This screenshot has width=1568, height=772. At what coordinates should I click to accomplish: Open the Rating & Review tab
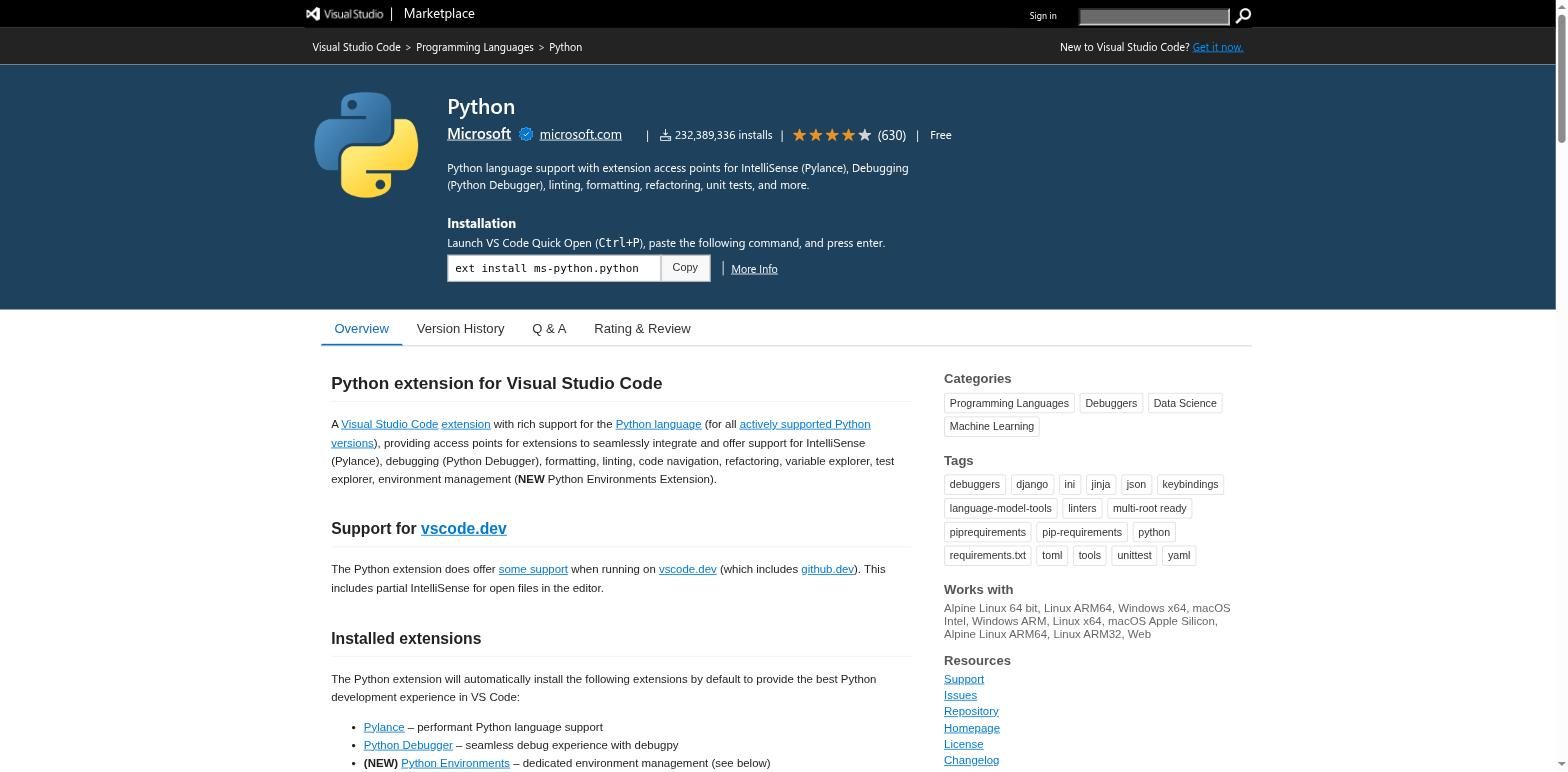coord(642,329)
